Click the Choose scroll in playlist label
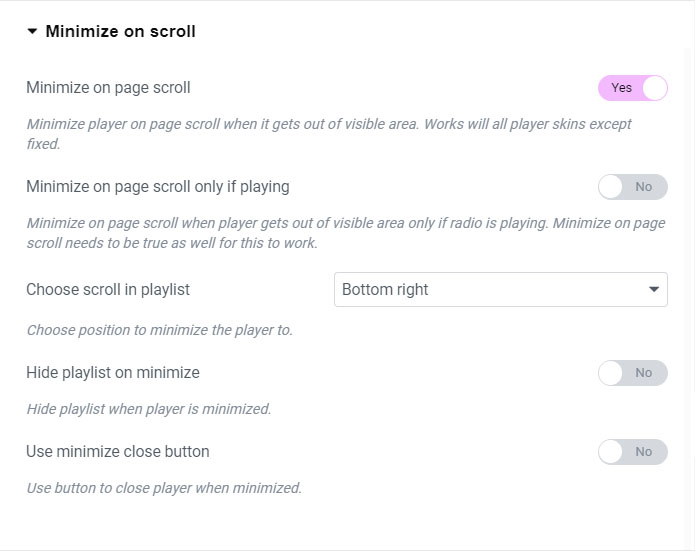The width and height of the screenshot is (695, 551). click(x=108, y=290)
